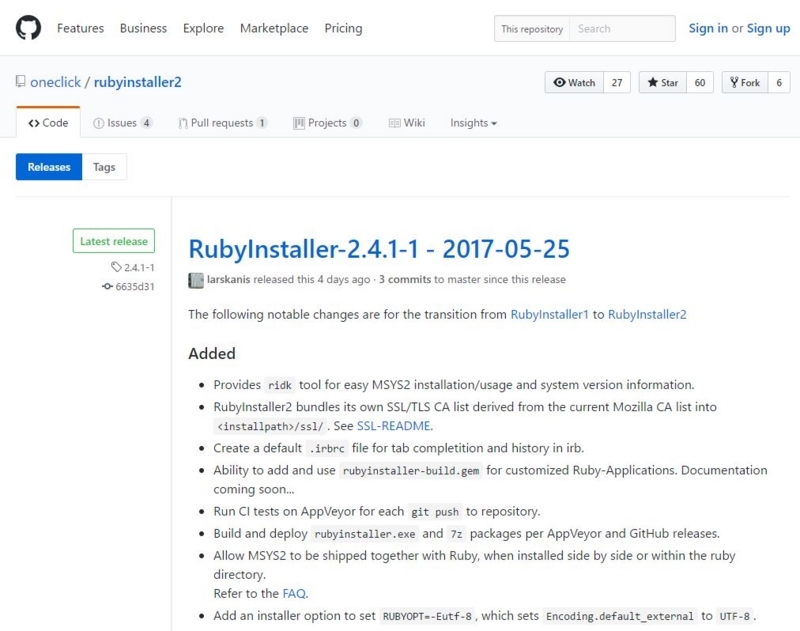This screenshot has width=800, height=631.
Task: Star the repository
Action: coord(663,82)
